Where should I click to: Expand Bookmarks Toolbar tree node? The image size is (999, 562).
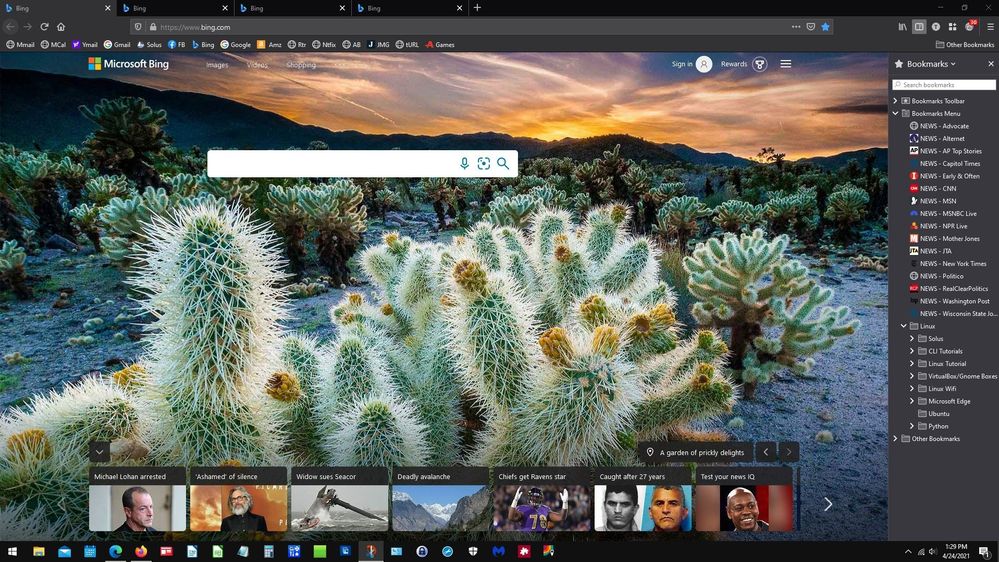(895, 101)
